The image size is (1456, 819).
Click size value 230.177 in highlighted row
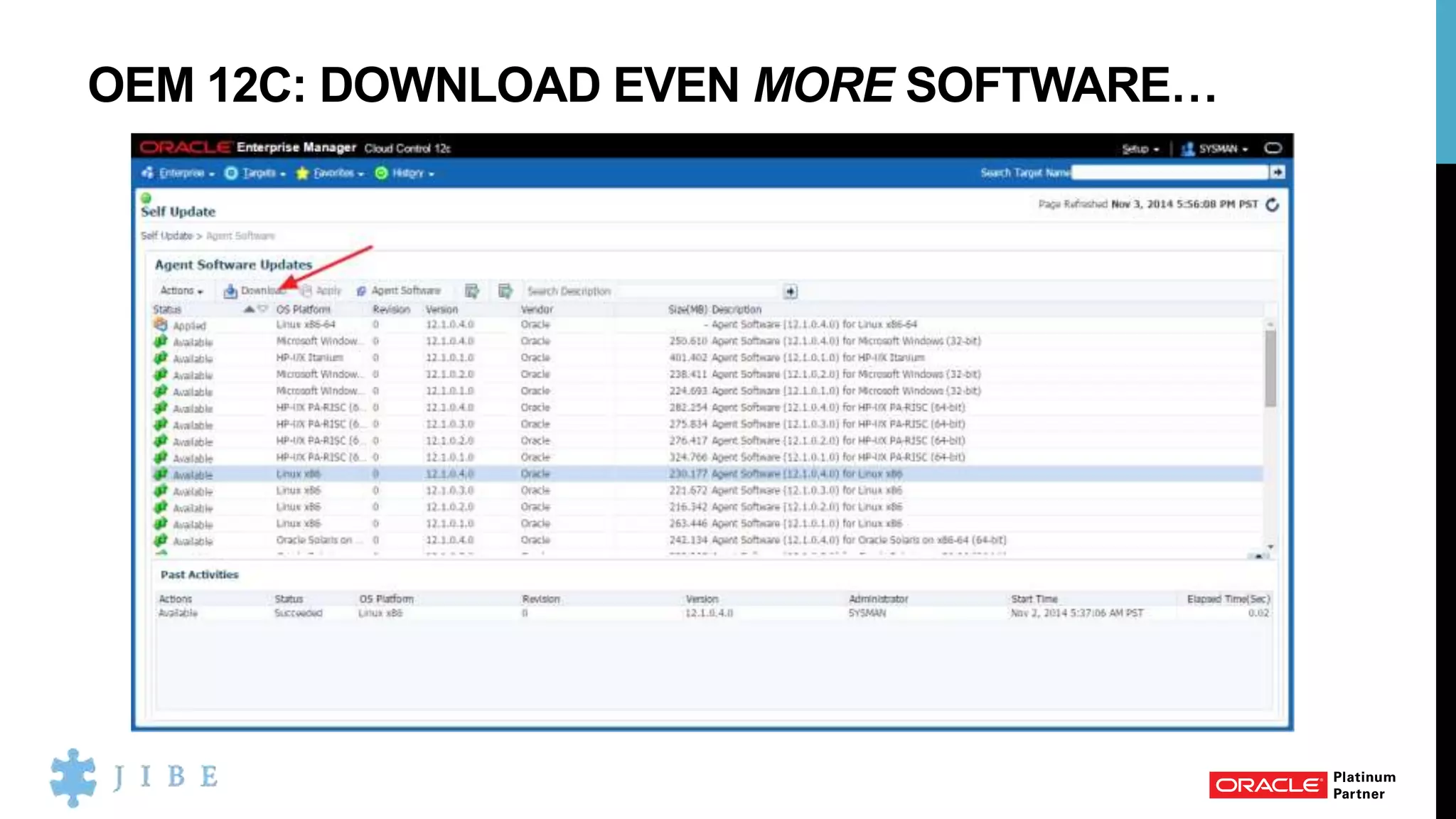click(687, 473)
